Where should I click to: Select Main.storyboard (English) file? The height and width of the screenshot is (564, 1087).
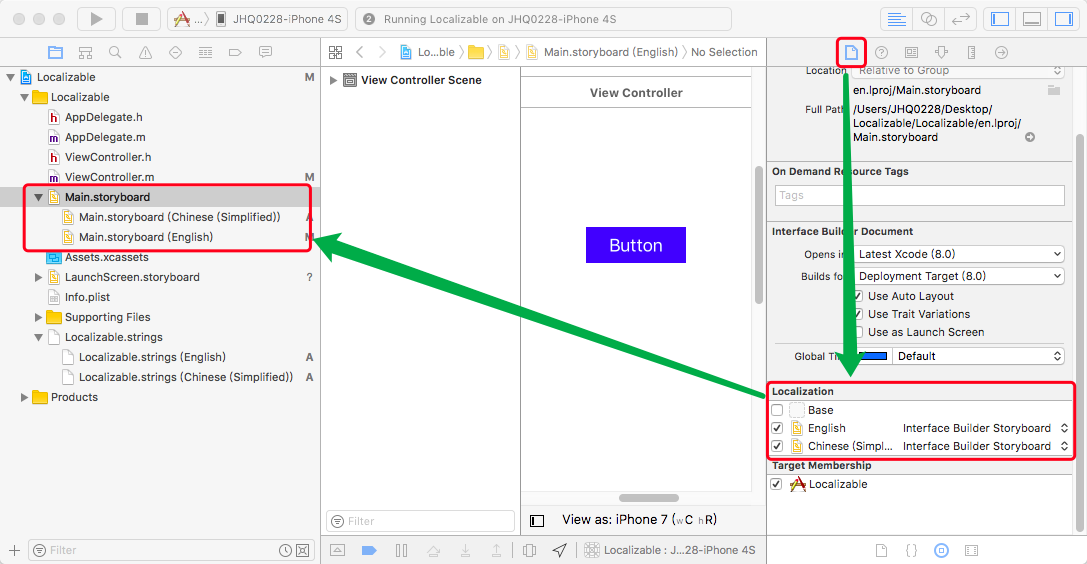click(146, 237)
